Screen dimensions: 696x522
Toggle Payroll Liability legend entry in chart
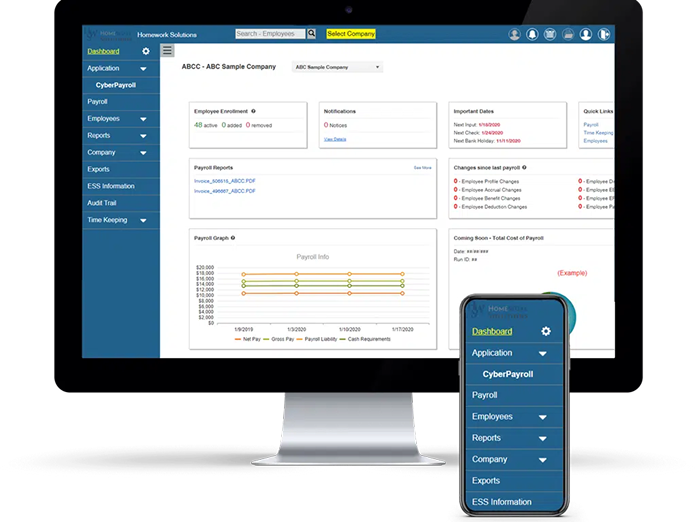(316, 339)
